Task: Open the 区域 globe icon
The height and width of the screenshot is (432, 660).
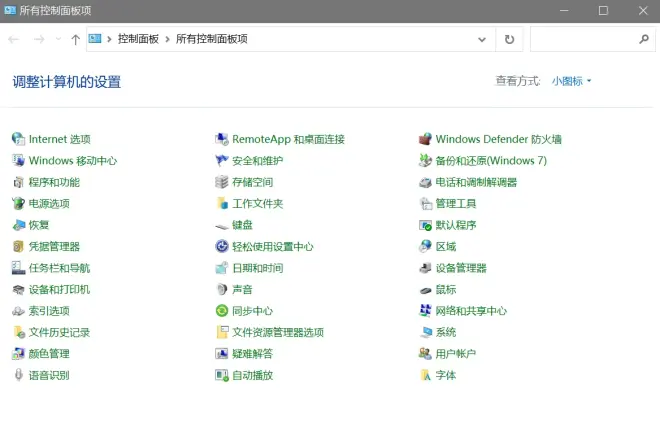Action: [425, 246]
